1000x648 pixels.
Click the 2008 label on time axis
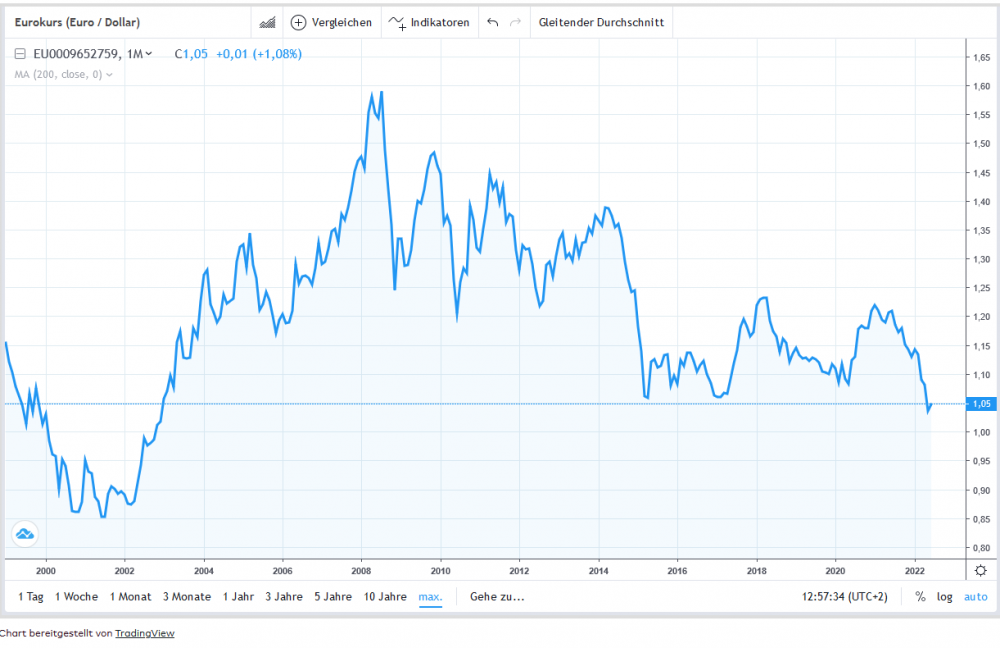[x=361, y=571]
